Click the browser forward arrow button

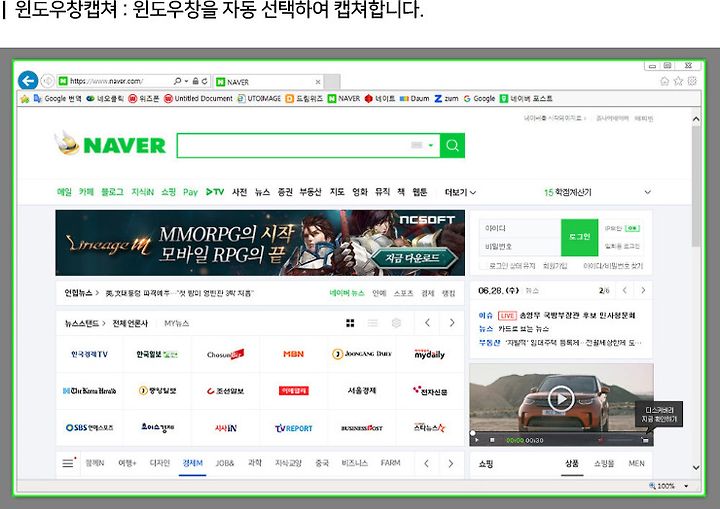[47, 81]
